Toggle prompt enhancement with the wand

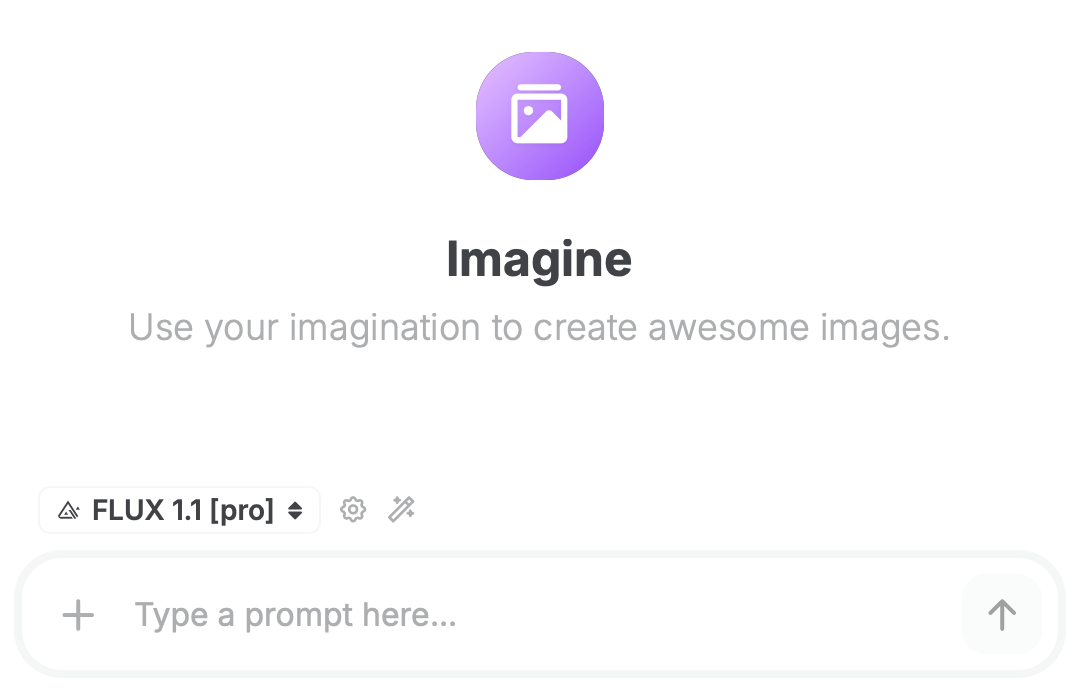coord(401,510)
